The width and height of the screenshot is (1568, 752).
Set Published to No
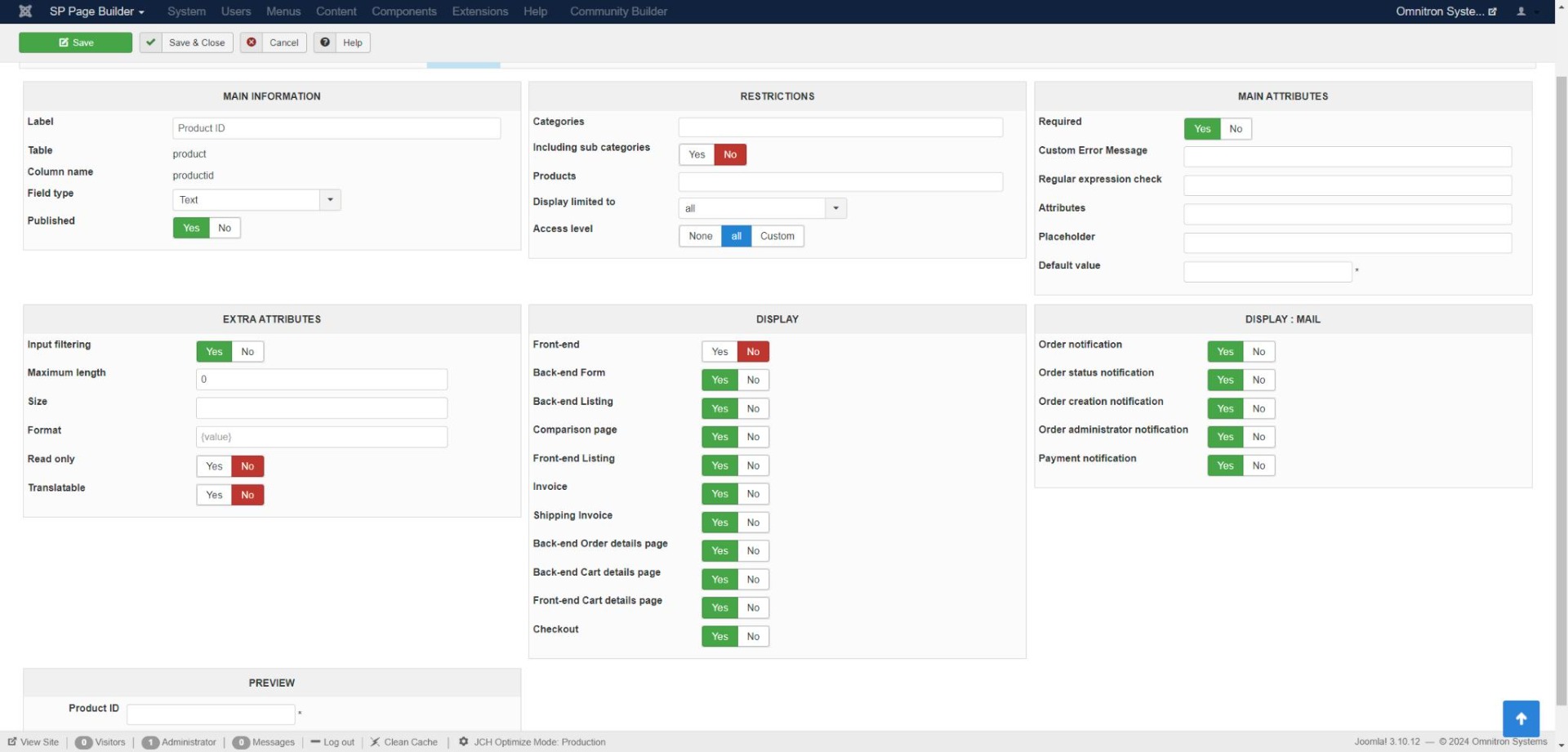point(225,228)
